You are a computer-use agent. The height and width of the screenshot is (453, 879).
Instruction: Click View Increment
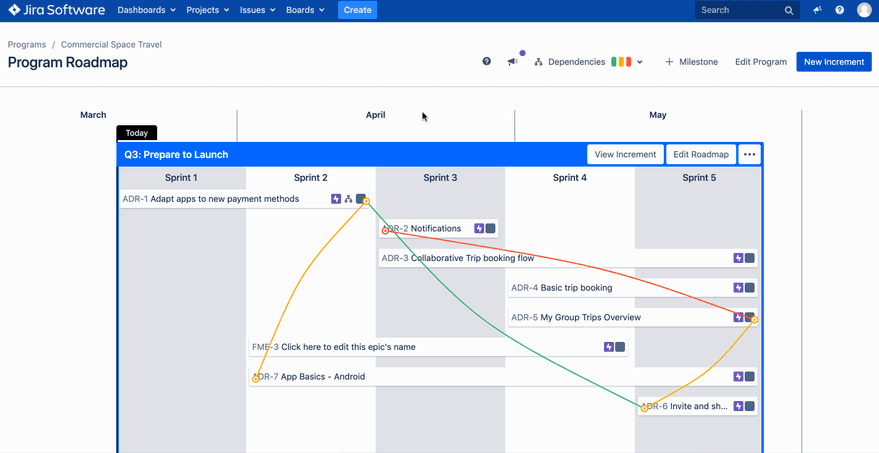(625, 154)
